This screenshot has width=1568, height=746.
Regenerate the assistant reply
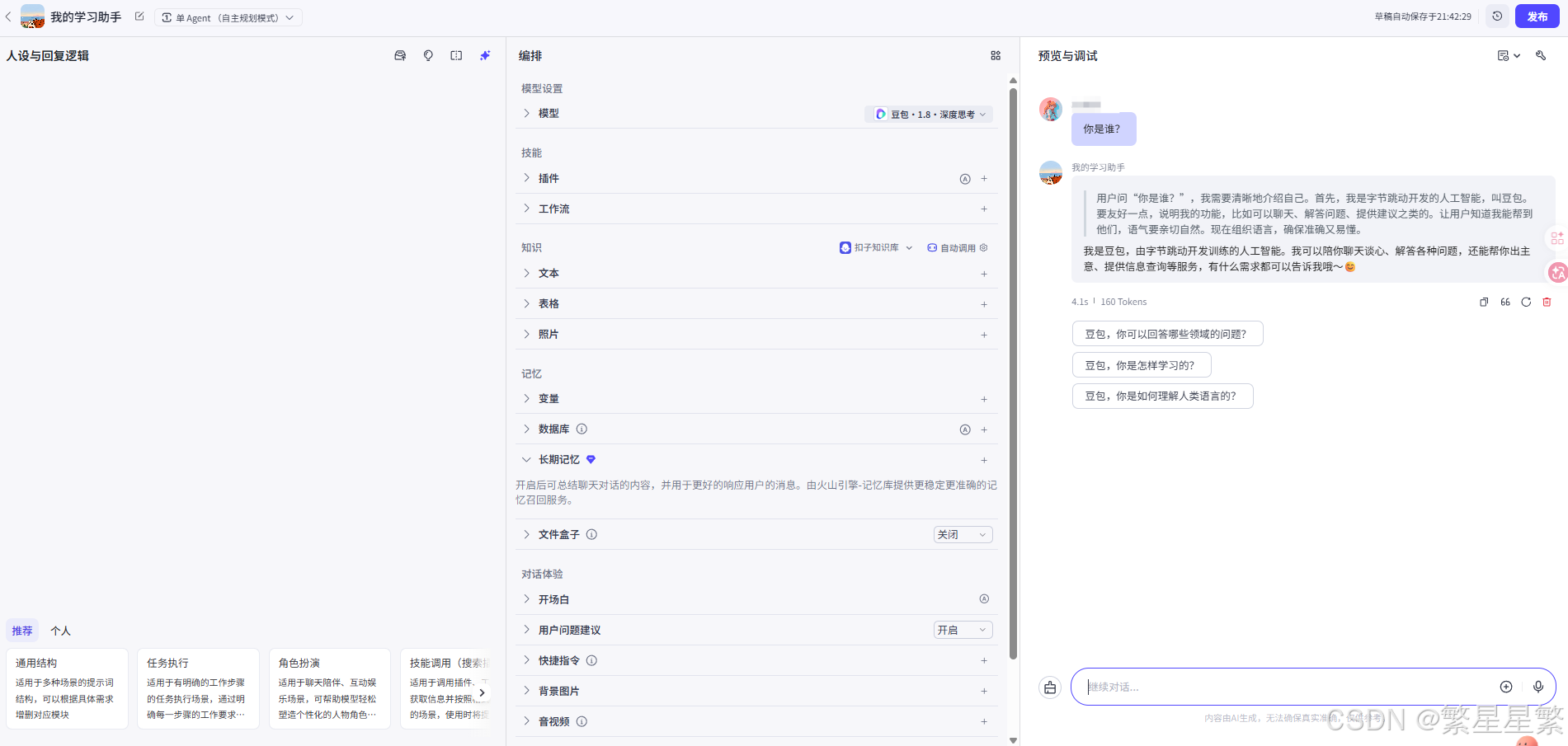(x=1526, y=302)
